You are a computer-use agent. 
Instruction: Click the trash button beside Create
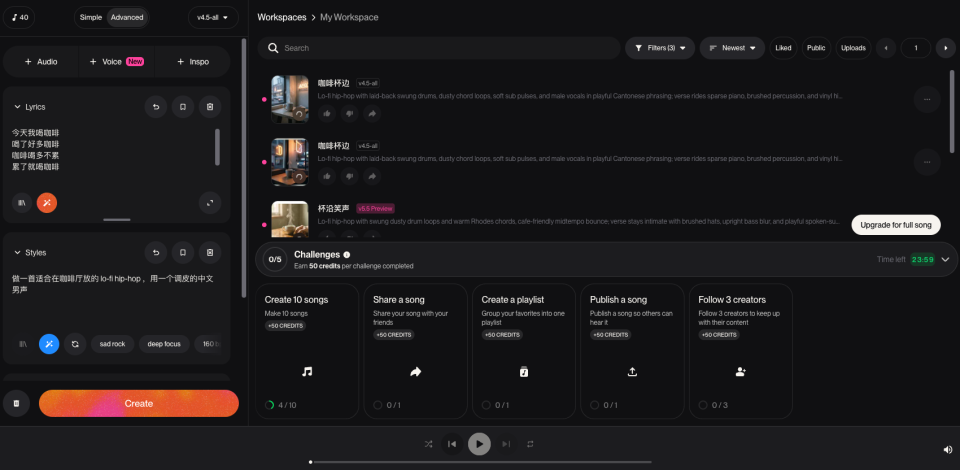pos(17,403)
